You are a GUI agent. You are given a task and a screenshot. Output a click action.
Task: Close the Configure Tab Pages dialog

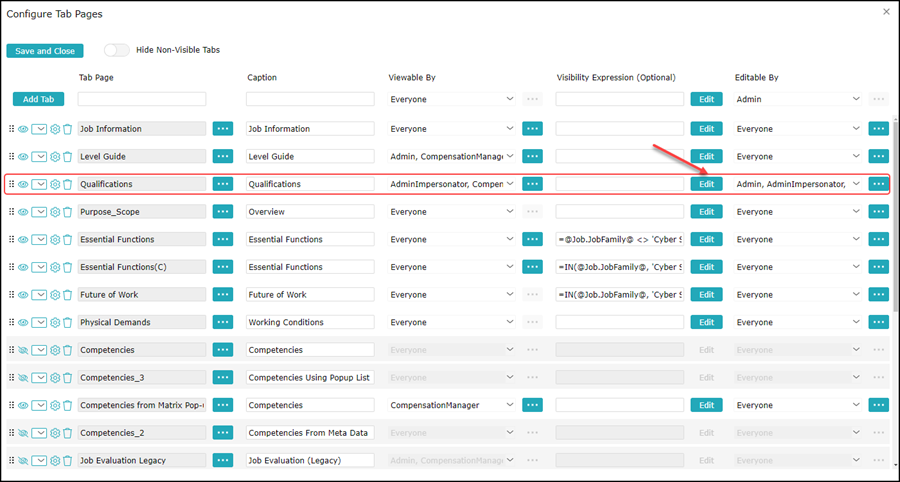pos(886,12)
